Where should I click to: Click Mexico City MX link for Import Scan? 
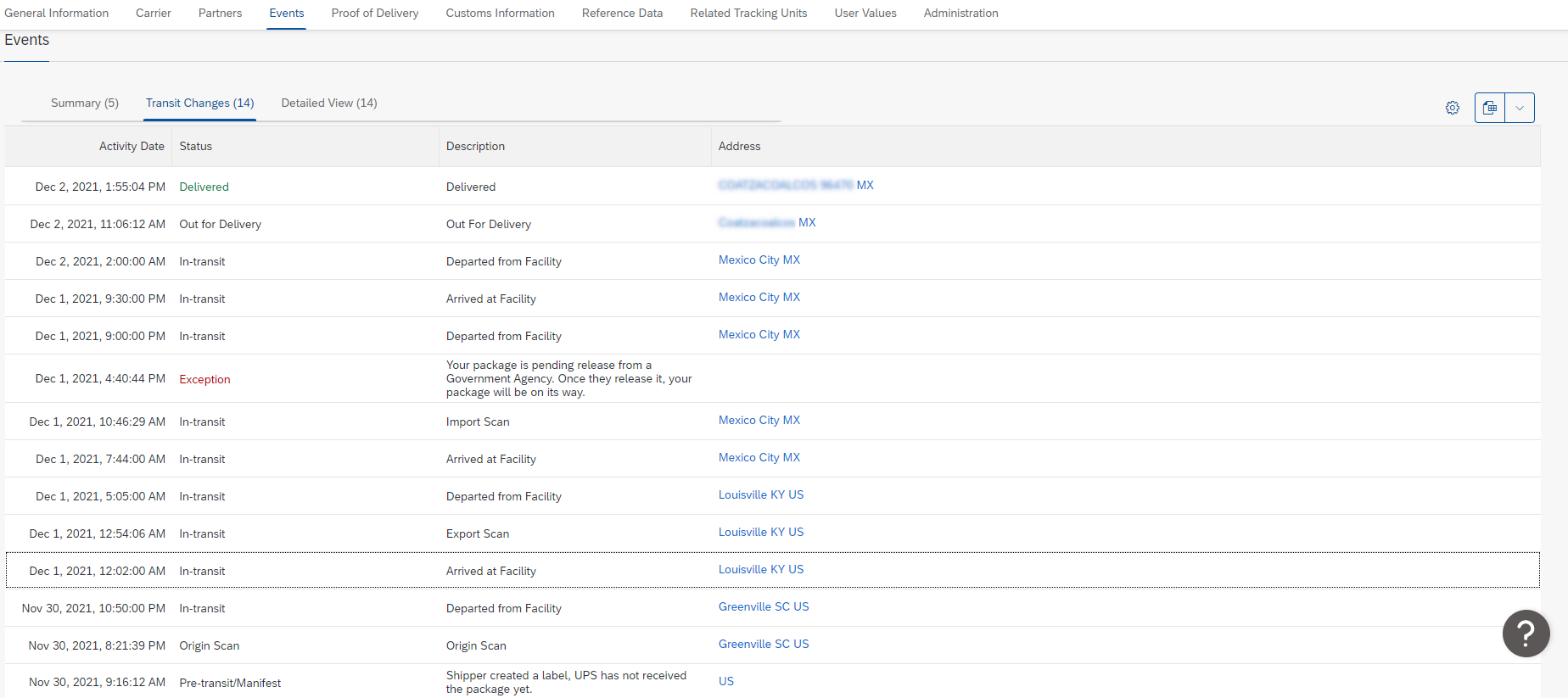759,420
